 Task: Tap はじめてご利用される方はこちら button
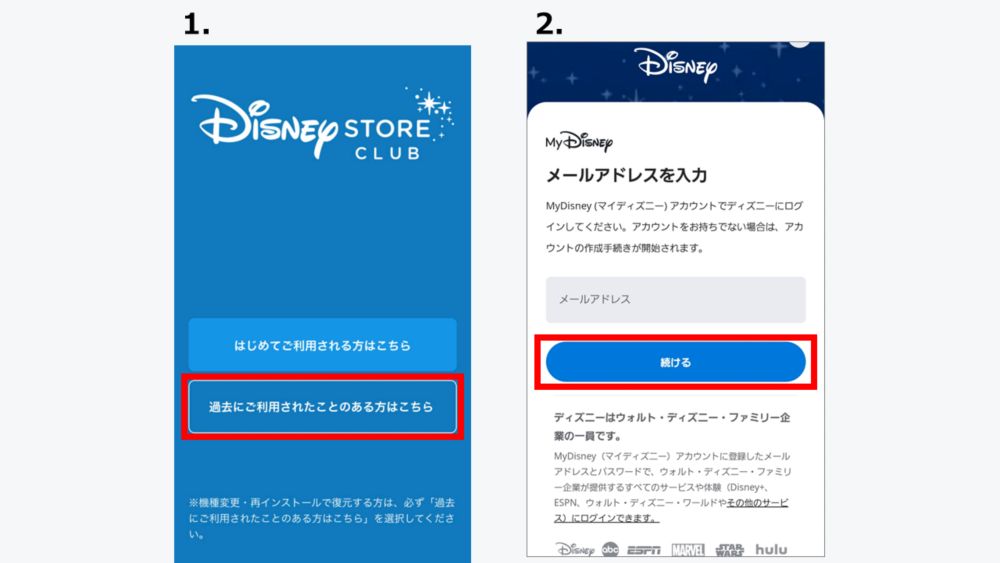click(322, 345)
